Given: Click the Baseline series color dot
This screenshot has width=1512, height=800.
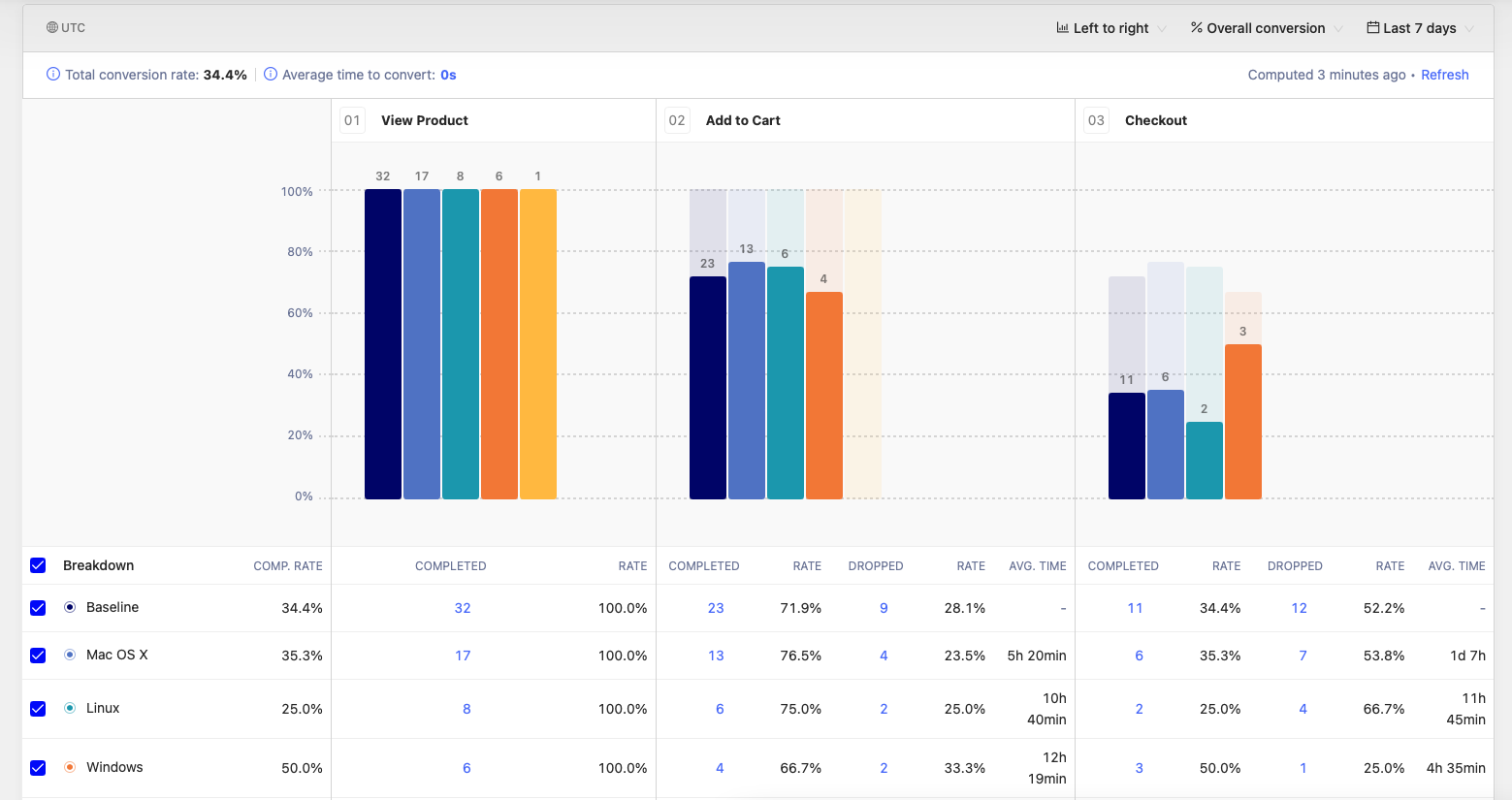Looking at the screenshot, I should coord(70,607).
